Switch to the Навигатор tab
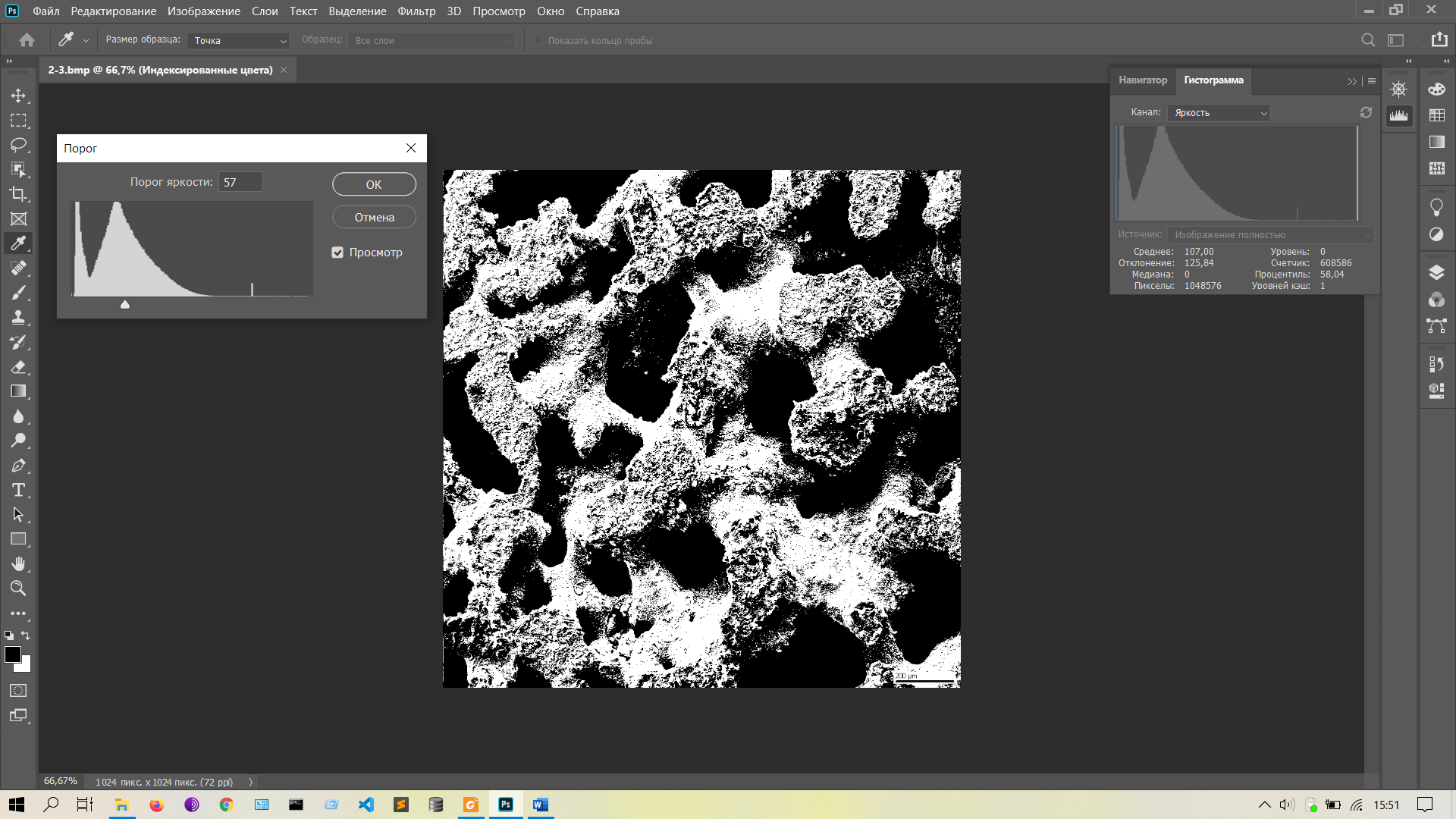Viewport: 1456px width, 819px height. [1142, 80]
